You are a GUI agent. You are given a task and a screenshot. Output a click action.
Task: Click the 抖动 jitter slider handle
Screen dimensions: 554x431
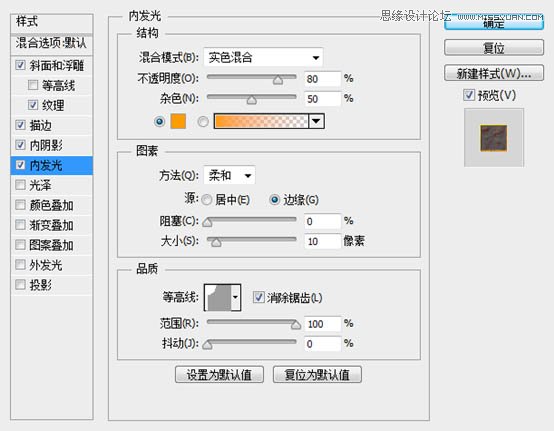pyautogui.click(x=207, y=344)
